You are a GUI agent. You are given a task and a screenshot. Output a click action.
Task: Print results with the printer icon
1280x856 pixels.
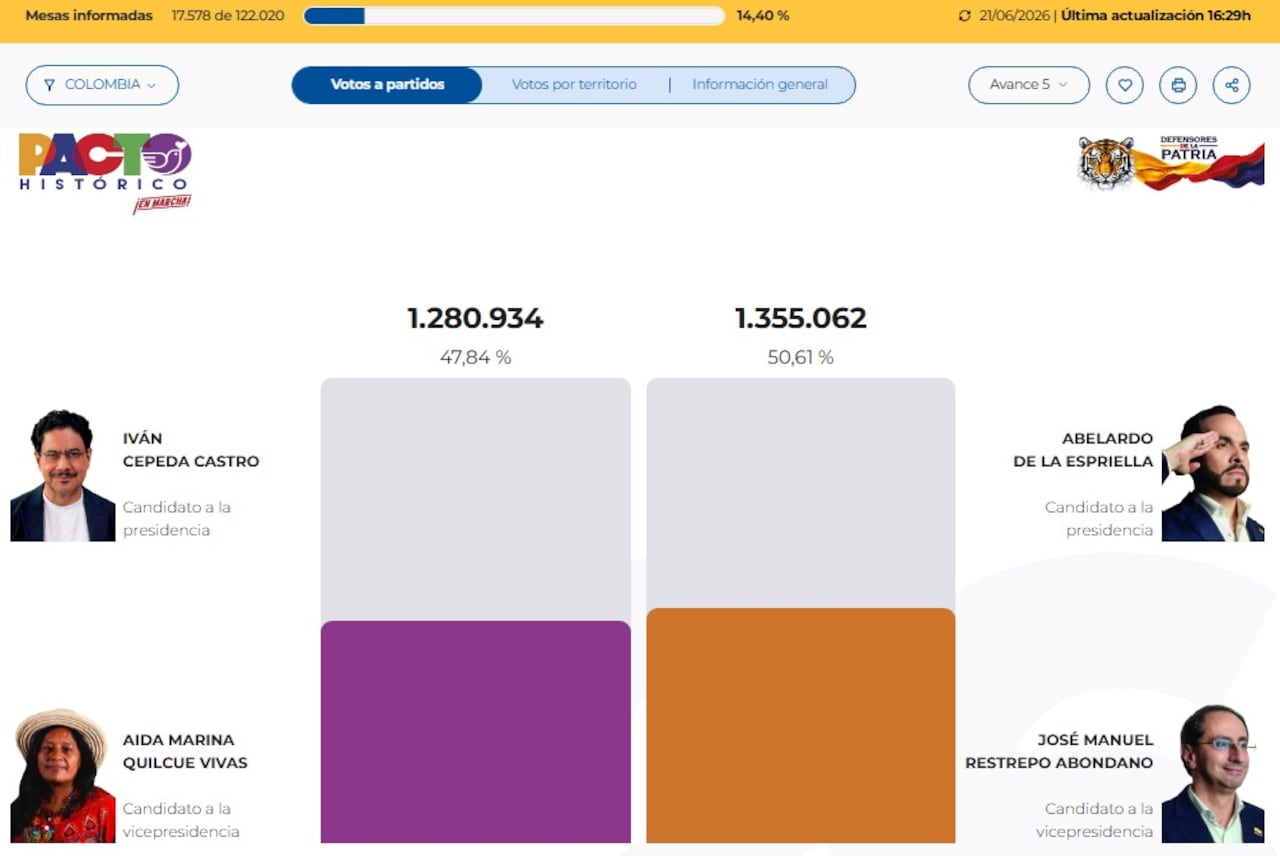tap(1178, 85)
